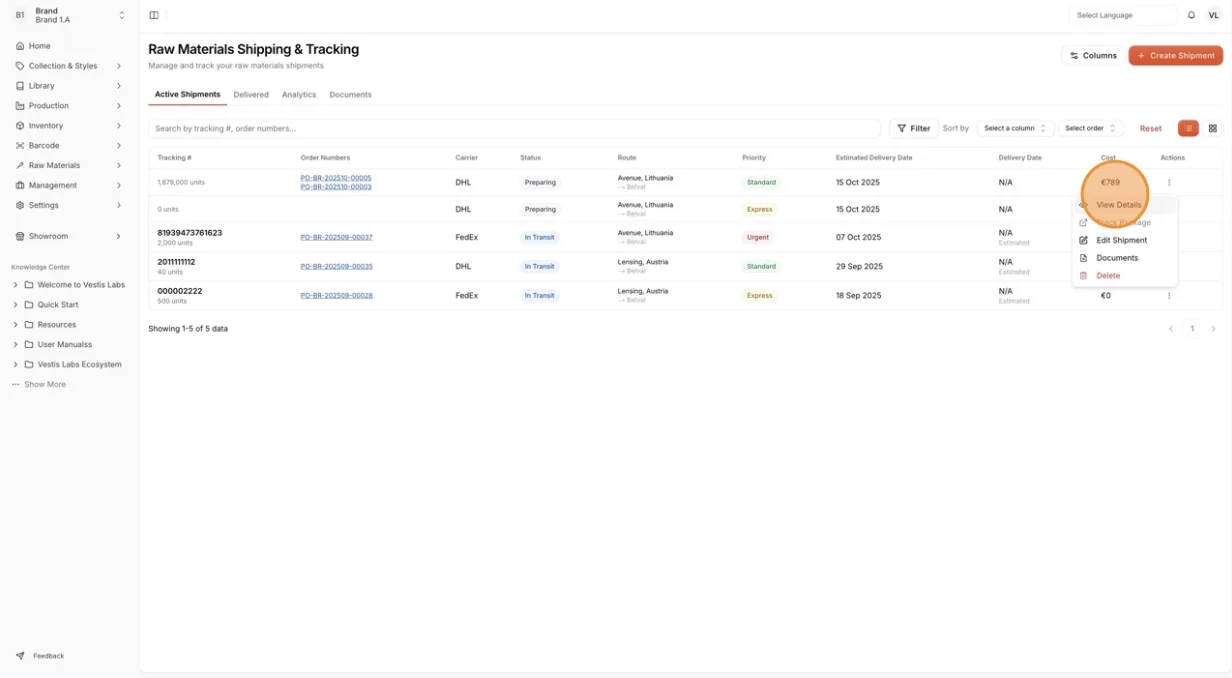Expand the Production section chevron
This screenshot has height=678, width=1232.
119,106
